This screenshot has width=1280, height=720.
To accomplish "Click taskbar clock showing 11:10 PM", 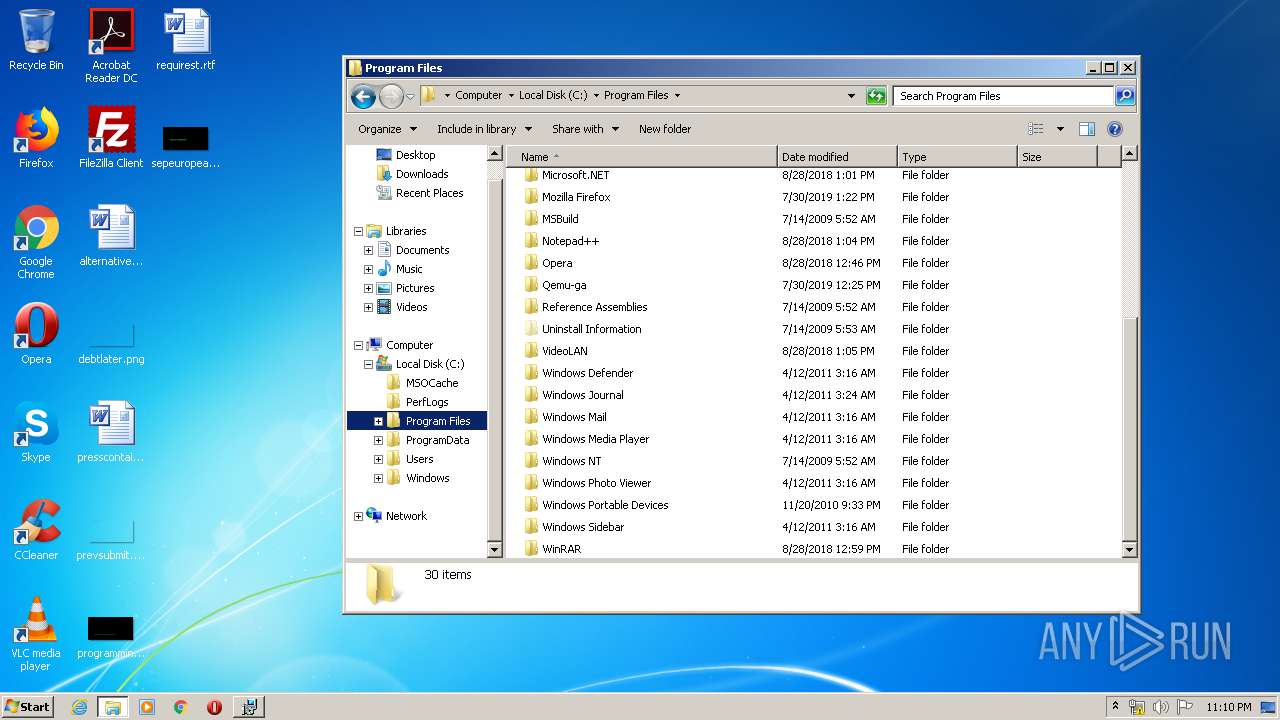I will point(1229,707).
